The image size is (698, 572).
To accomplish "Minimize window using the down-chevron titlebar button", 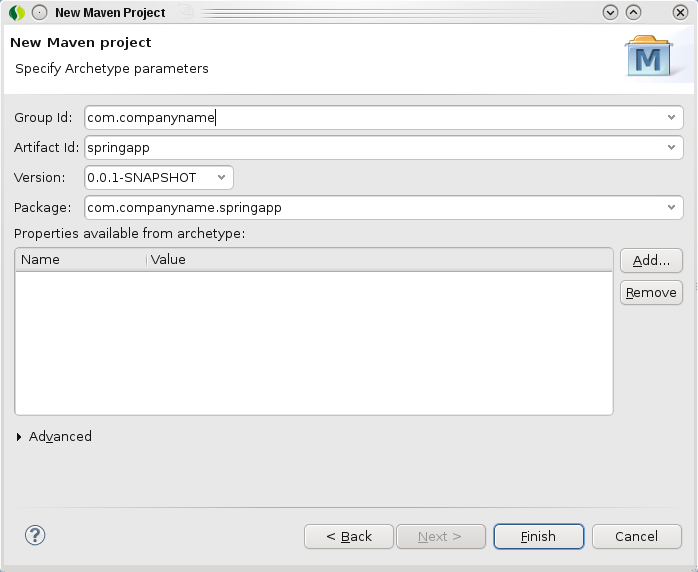I will (x=610, y=12).
